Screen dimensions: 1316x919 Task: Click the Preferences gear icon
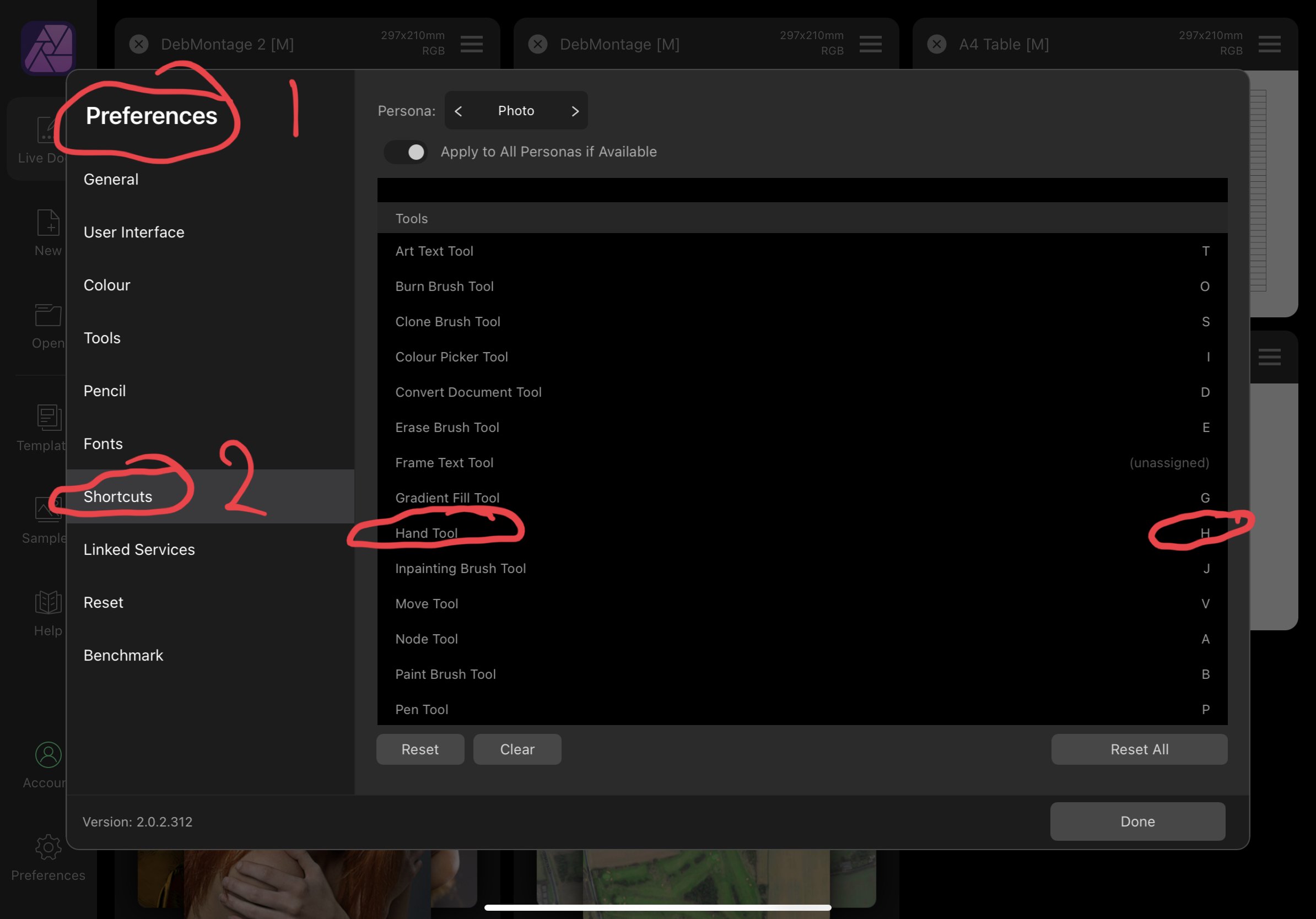click(x=48, y=847)
